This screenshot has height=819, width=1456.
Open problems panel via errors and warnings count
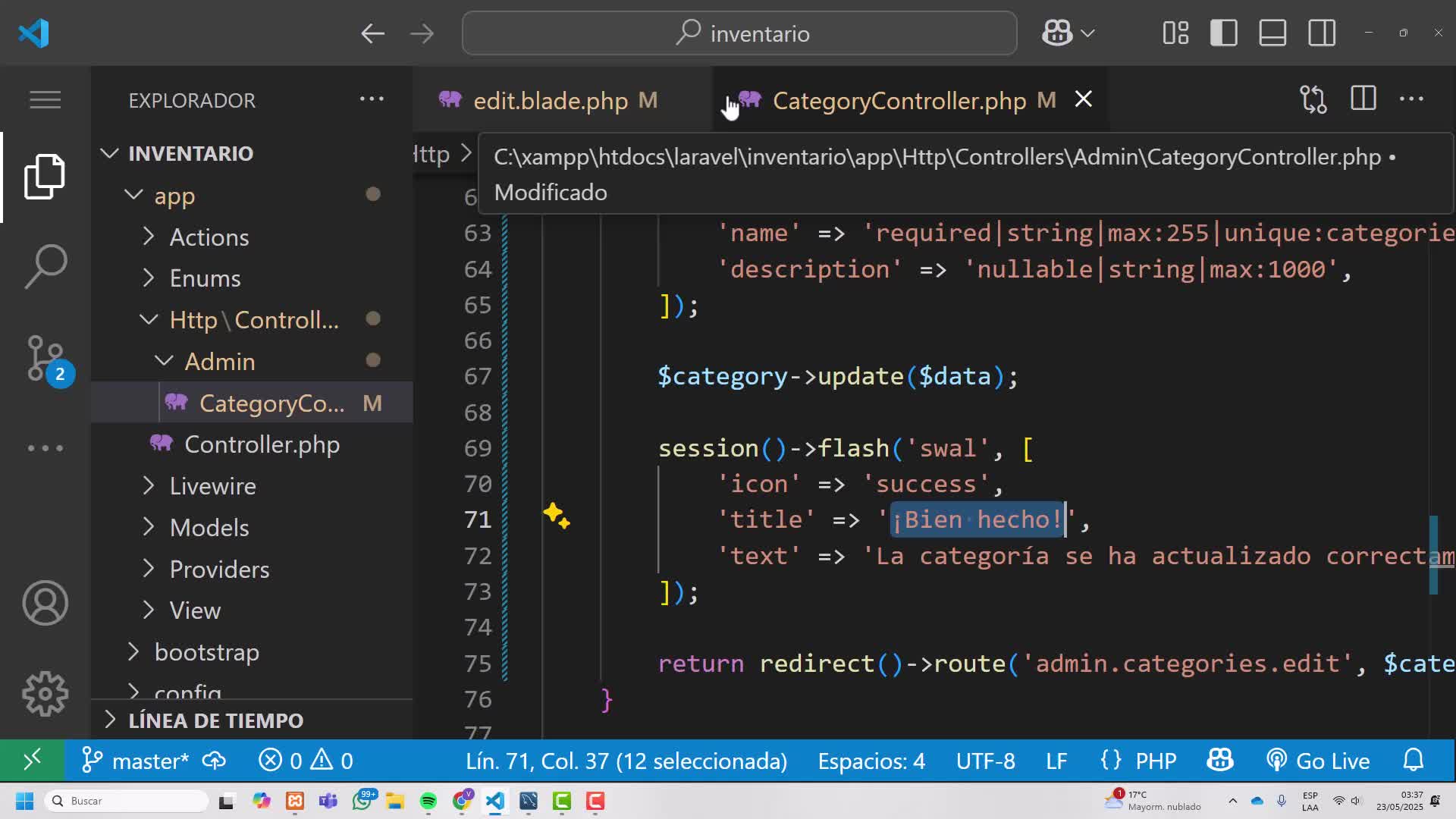(x=306, y=761)
